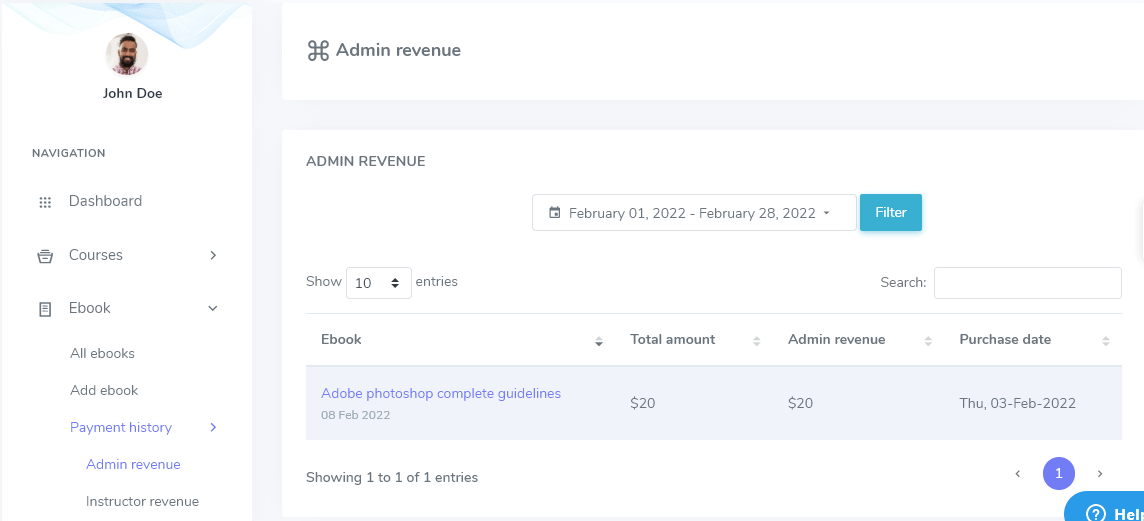Sort table by Ebook column arrows
The height and width of the screenshot is (521, 1144).
tap(599, 341)
